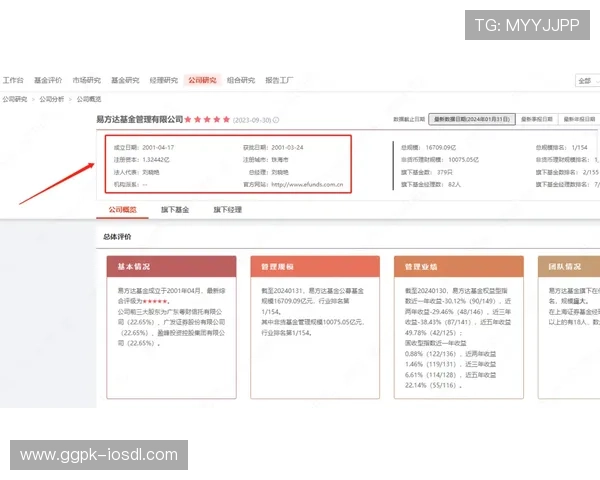Select the 最新数据日期(2024年01月31日) option

472,119
